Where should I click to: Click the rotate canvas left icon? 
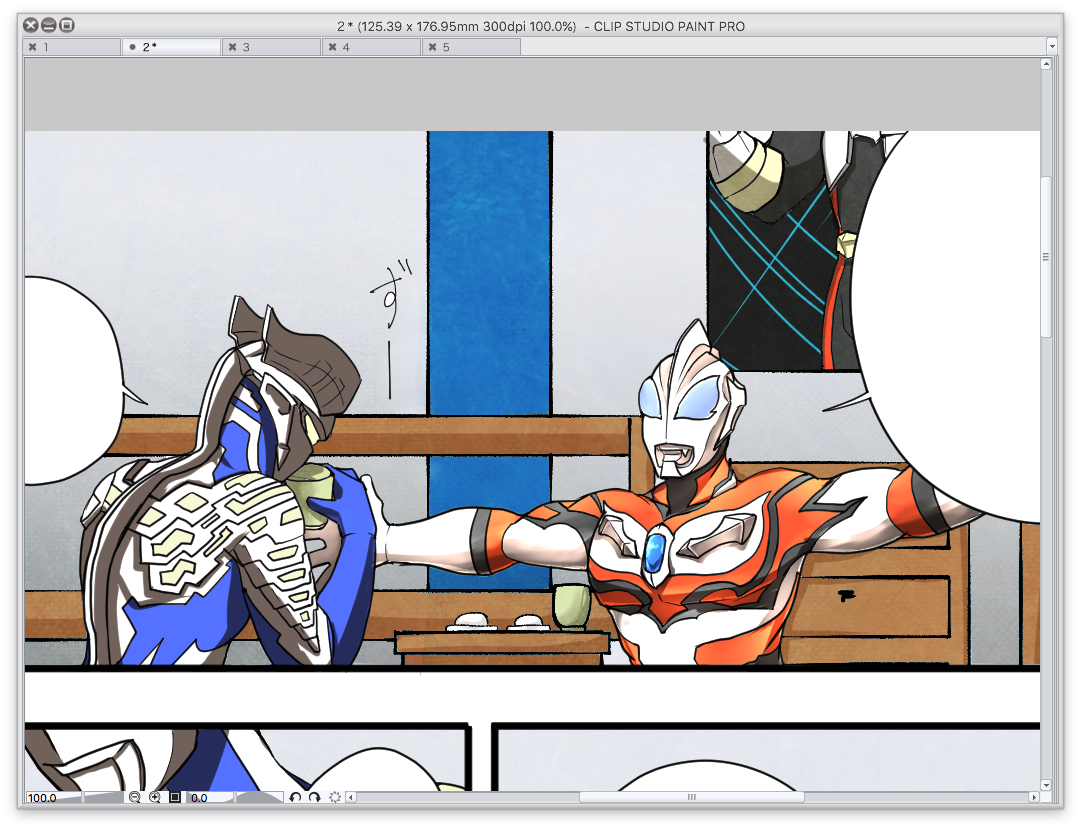(x=295, y=798)
